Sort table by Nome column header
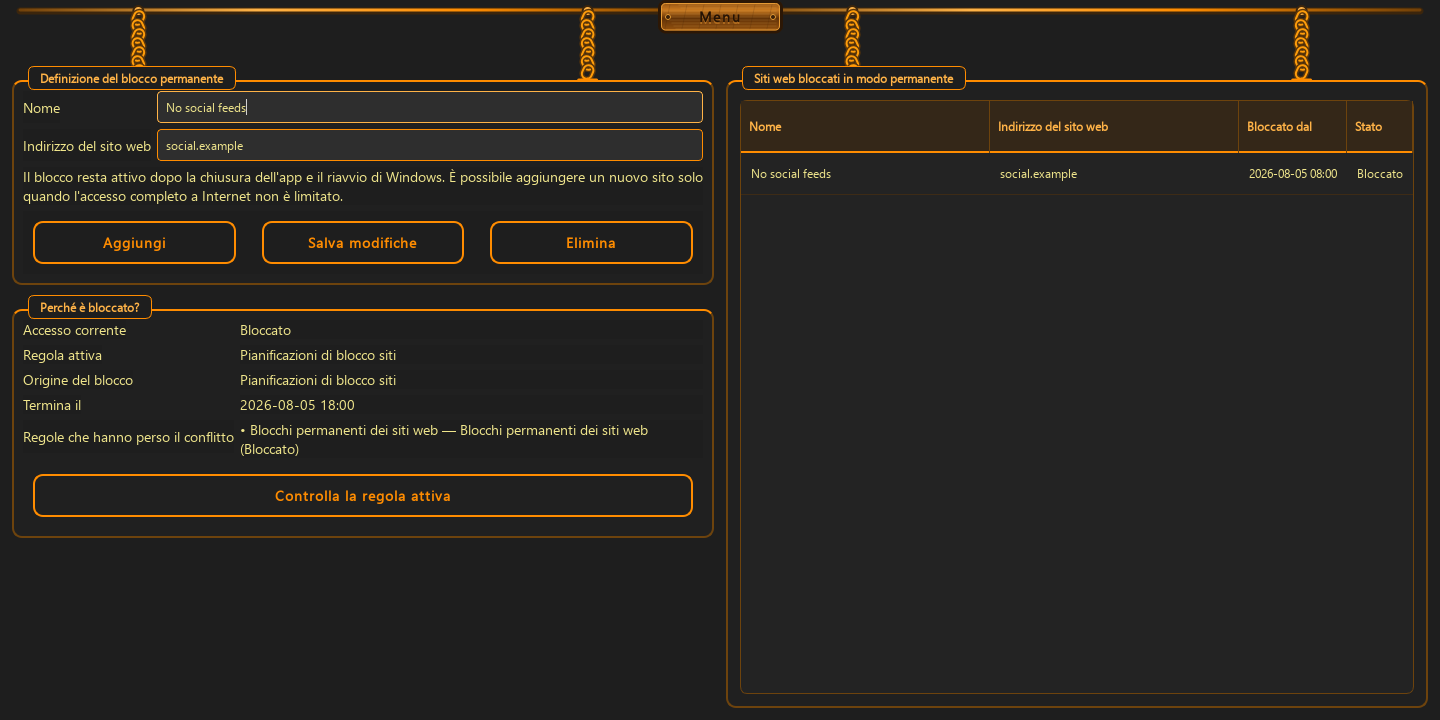Screen dimensions: 1440x720 (865, 127)
